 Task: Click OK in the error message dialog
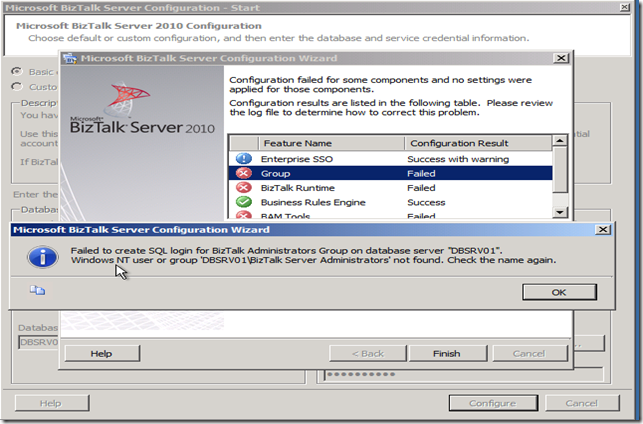[559, 292]
